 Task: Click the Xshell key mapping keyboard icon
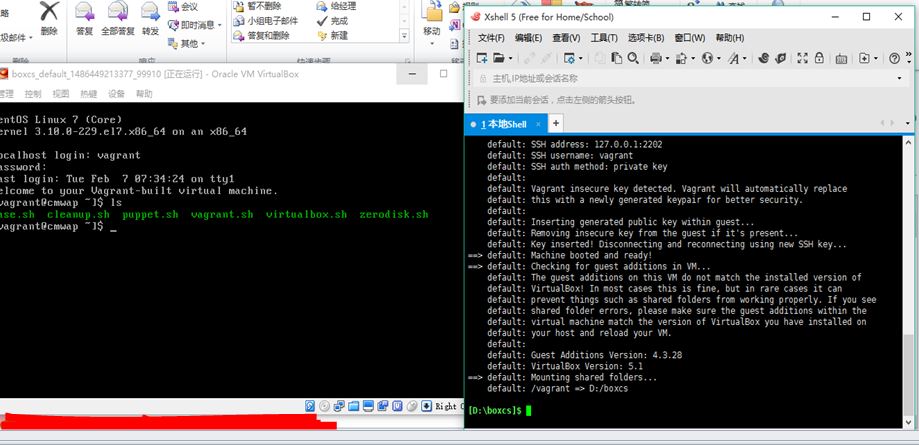[841, 58]
